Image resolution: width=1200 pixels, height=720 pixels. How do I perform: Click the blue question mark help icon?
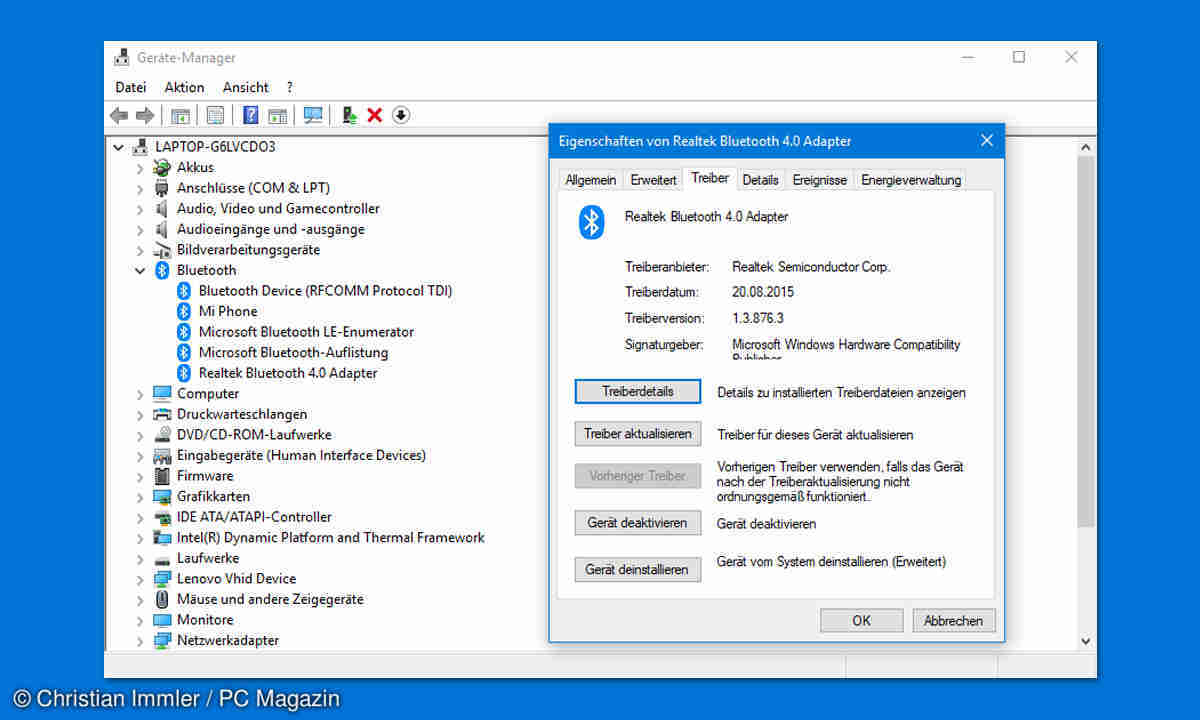click(251, 116)
